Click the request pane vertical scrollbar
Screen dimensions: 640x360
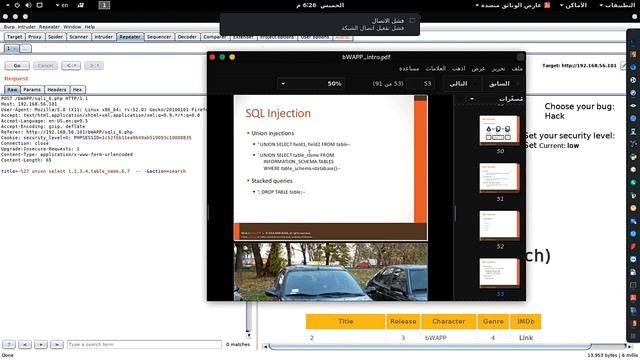pyautogui.click(x=249, y=316)
